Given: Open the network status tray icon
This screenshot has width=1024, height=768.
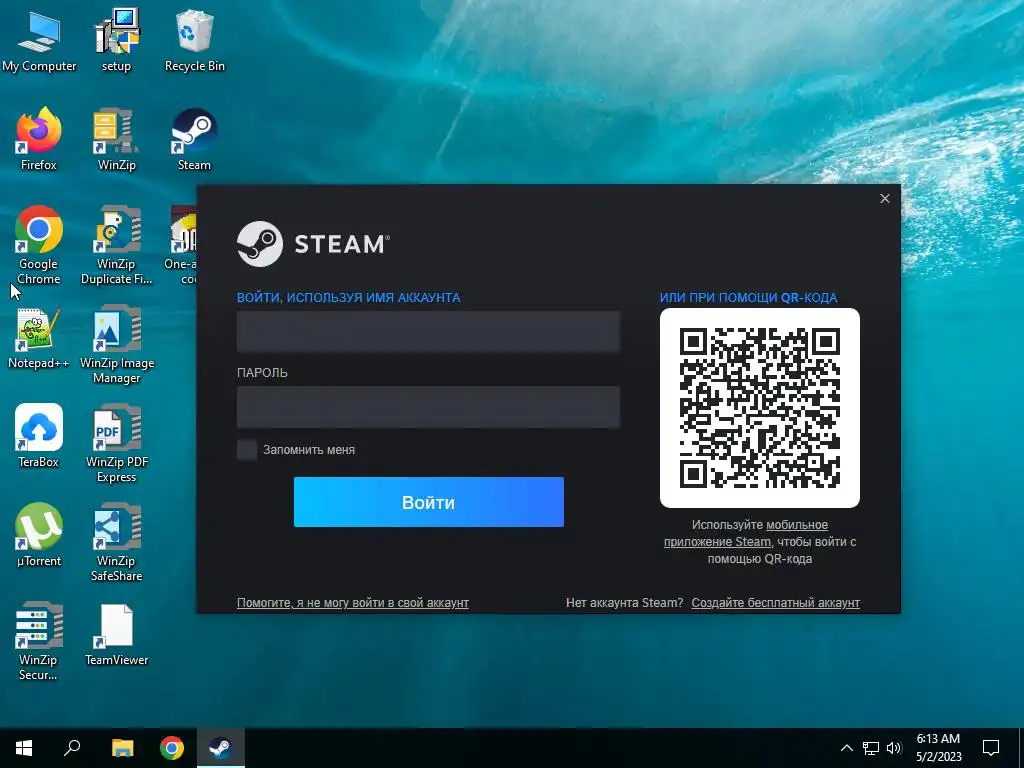Looking at the screenshot, I should point(871,748).
